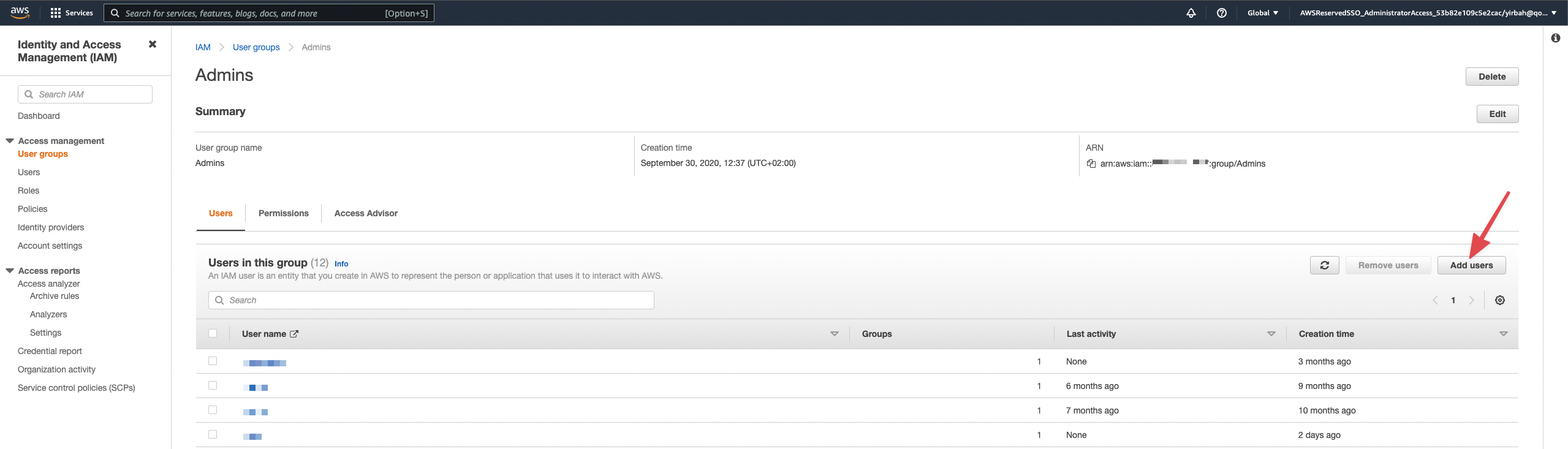Open the info panel icon at right edge

(x=1555, y=38)
